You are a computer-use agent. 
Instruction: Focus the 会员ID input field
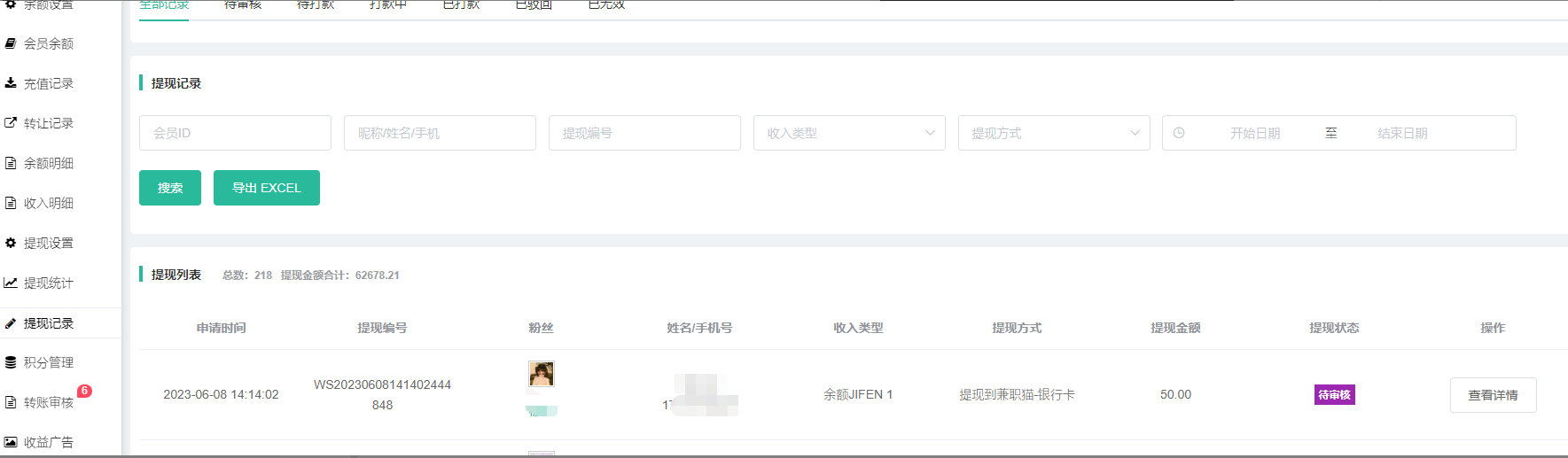[235, 133]
